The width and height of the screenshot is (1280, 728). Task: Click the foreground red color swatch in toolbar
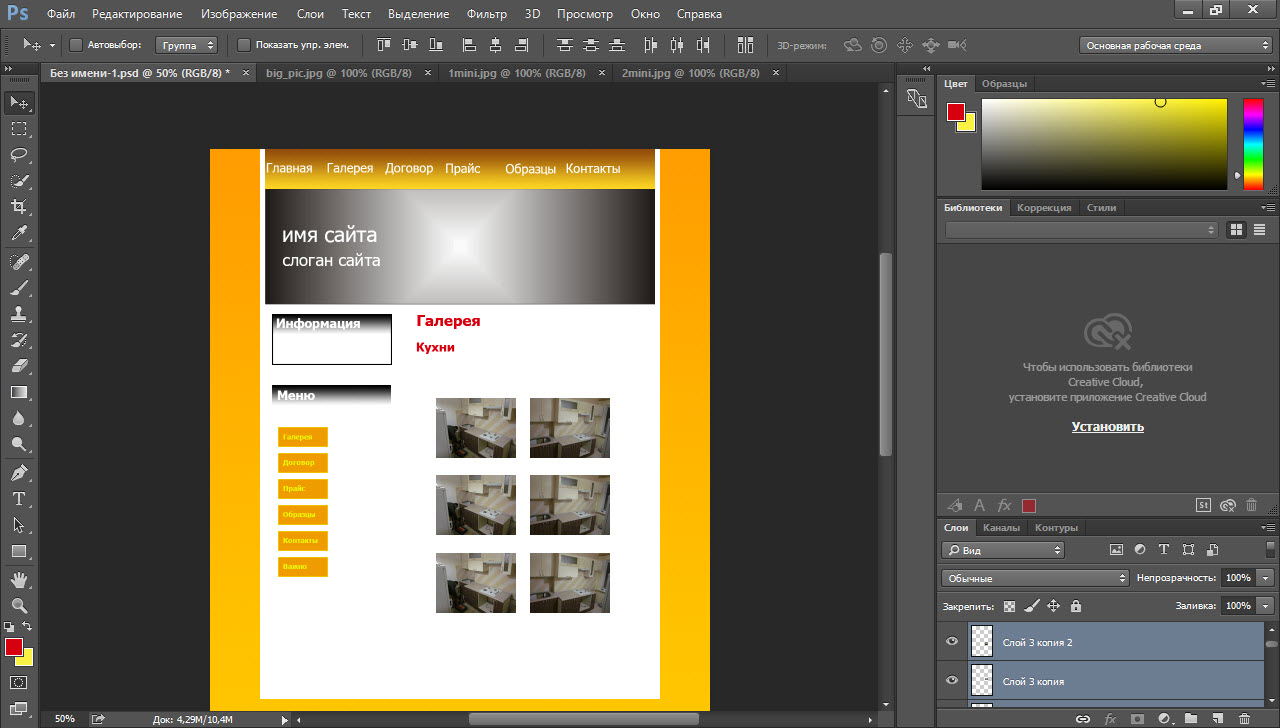[x=13, y=647]
